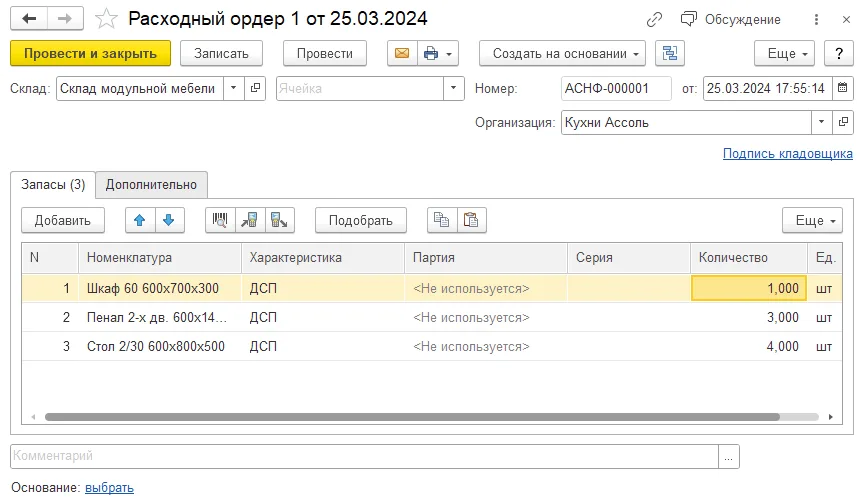Go back with the left arrow
This screenshot has height=502, width=867.
29,19
